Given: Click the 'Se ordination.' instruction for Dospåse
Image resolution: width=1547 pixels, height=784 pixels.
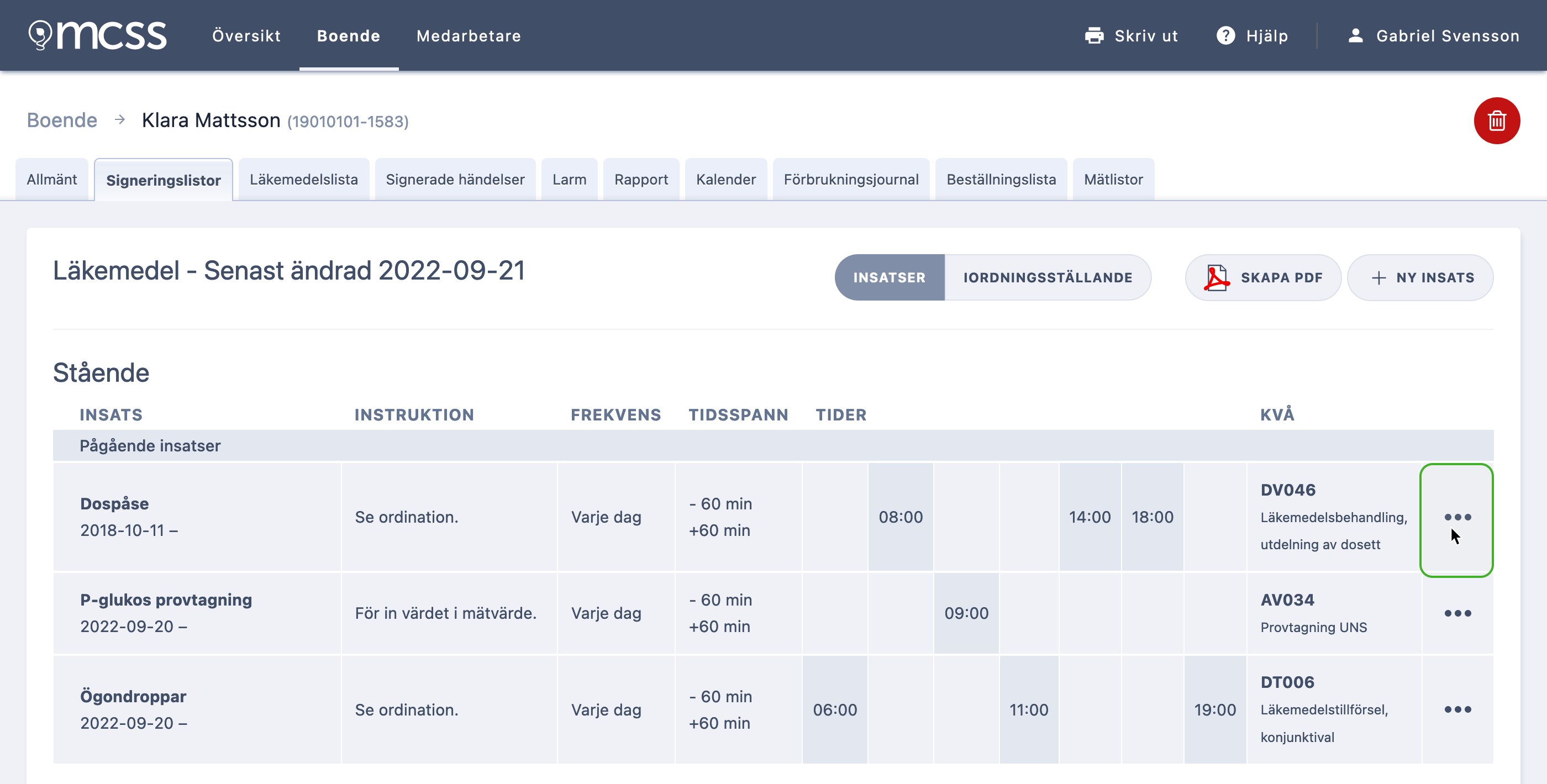Looking at the screenshot, I should tap(407, 517).
